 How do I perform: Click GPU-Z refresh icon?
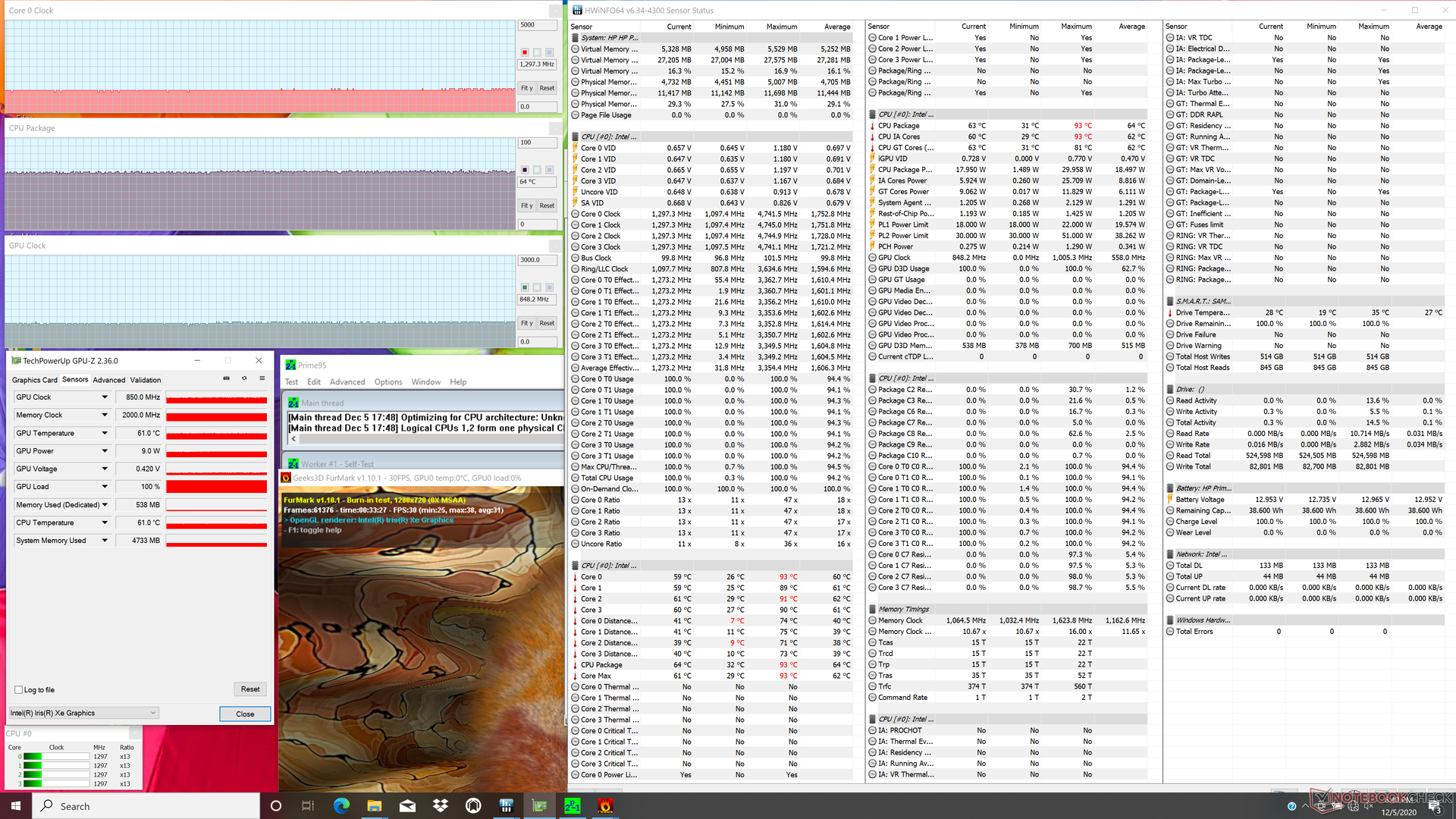pos(244,378)
